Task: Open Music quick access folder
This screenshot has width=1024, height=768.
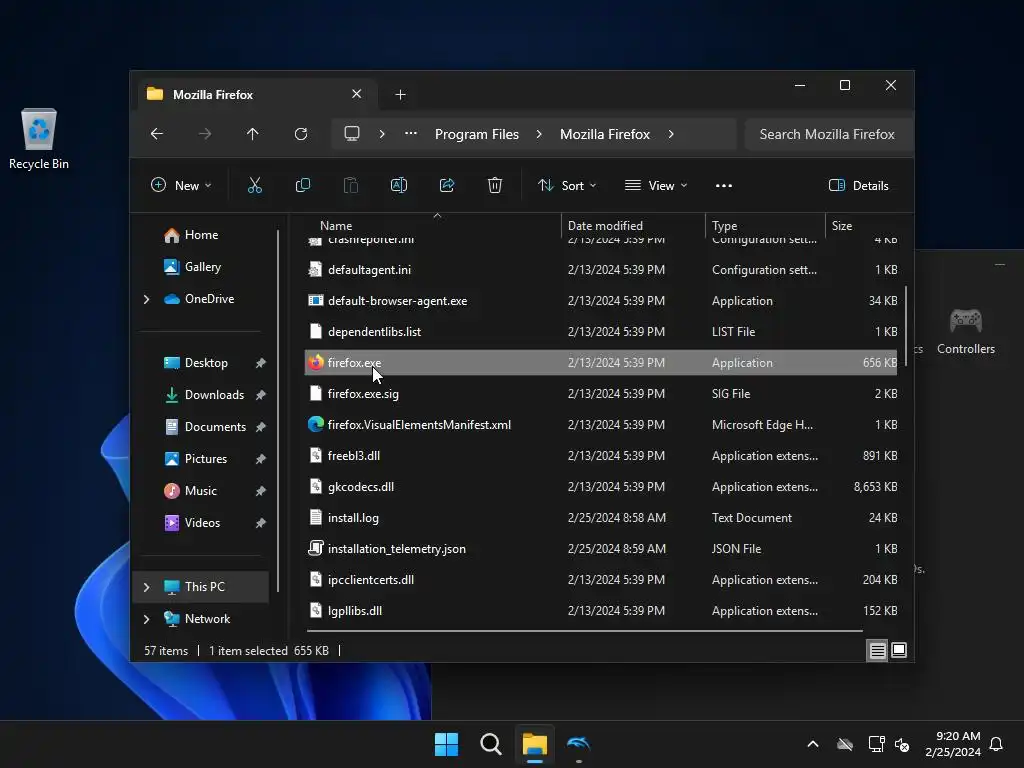Action: point(200,491)
